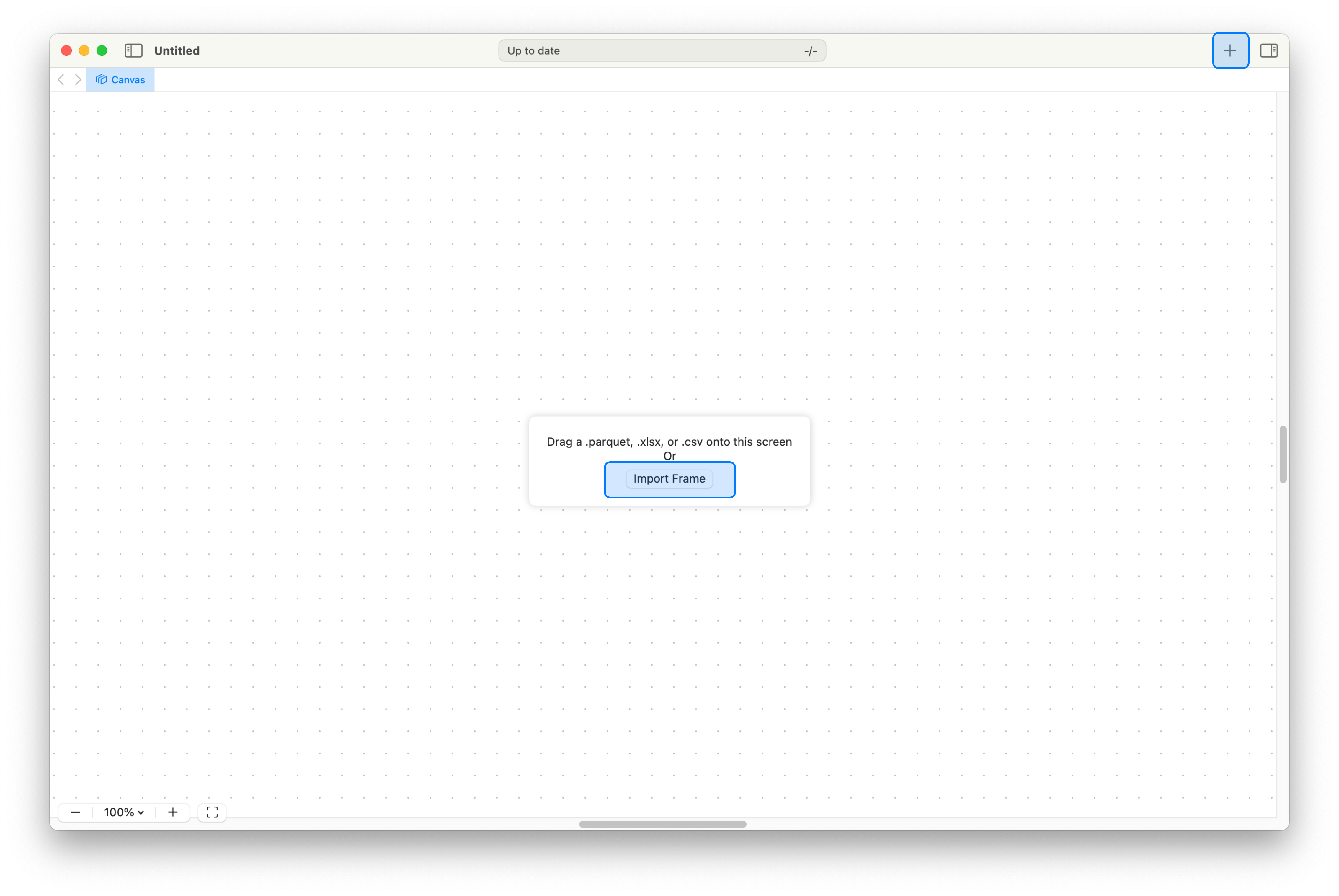Click the vertical scrollbar thumb
The width and height of the screenshot is (1339, 896).
pos(1283,454)
